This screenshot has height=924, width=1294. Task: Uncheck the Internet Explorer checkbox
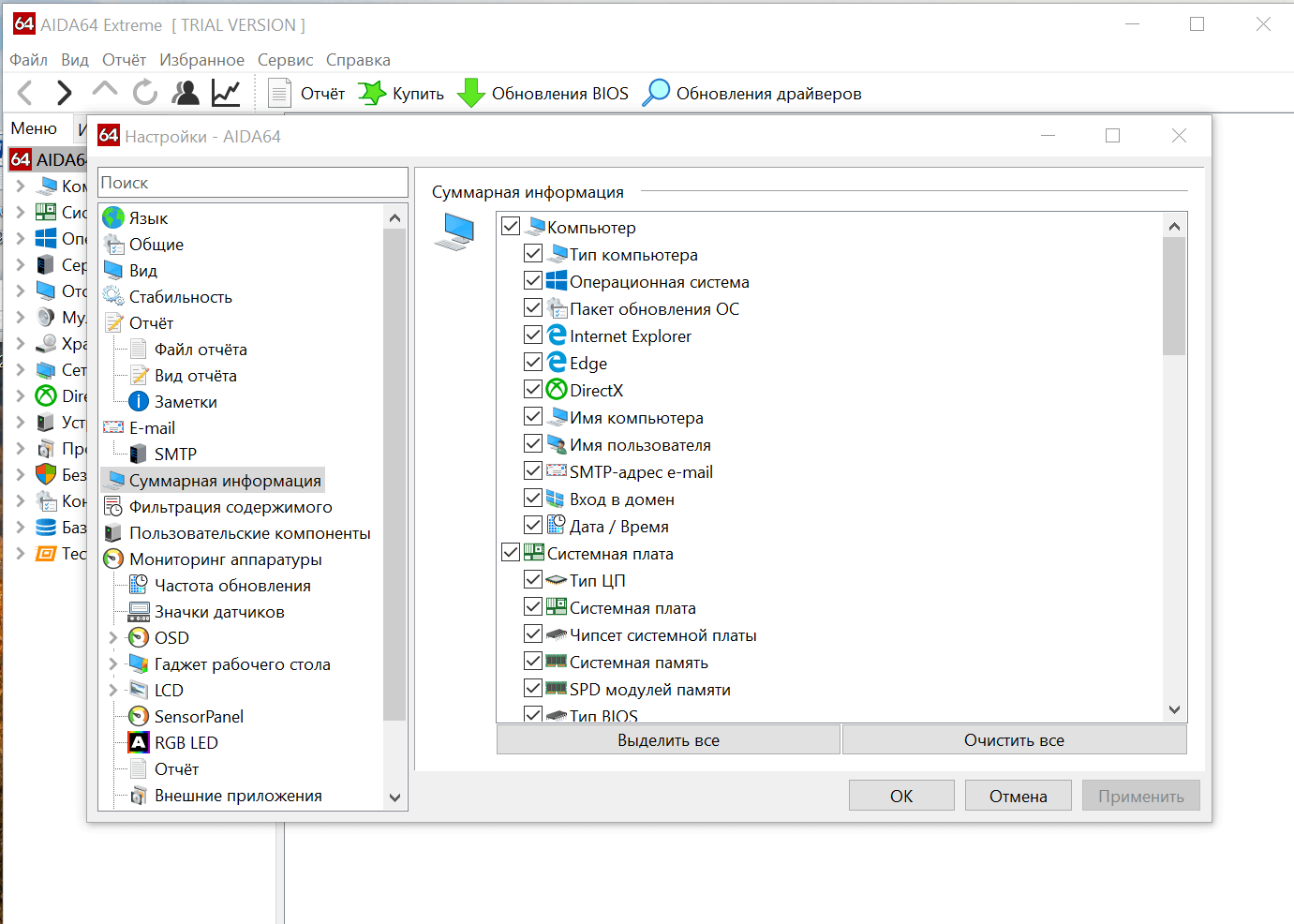[x=533, y=335]
